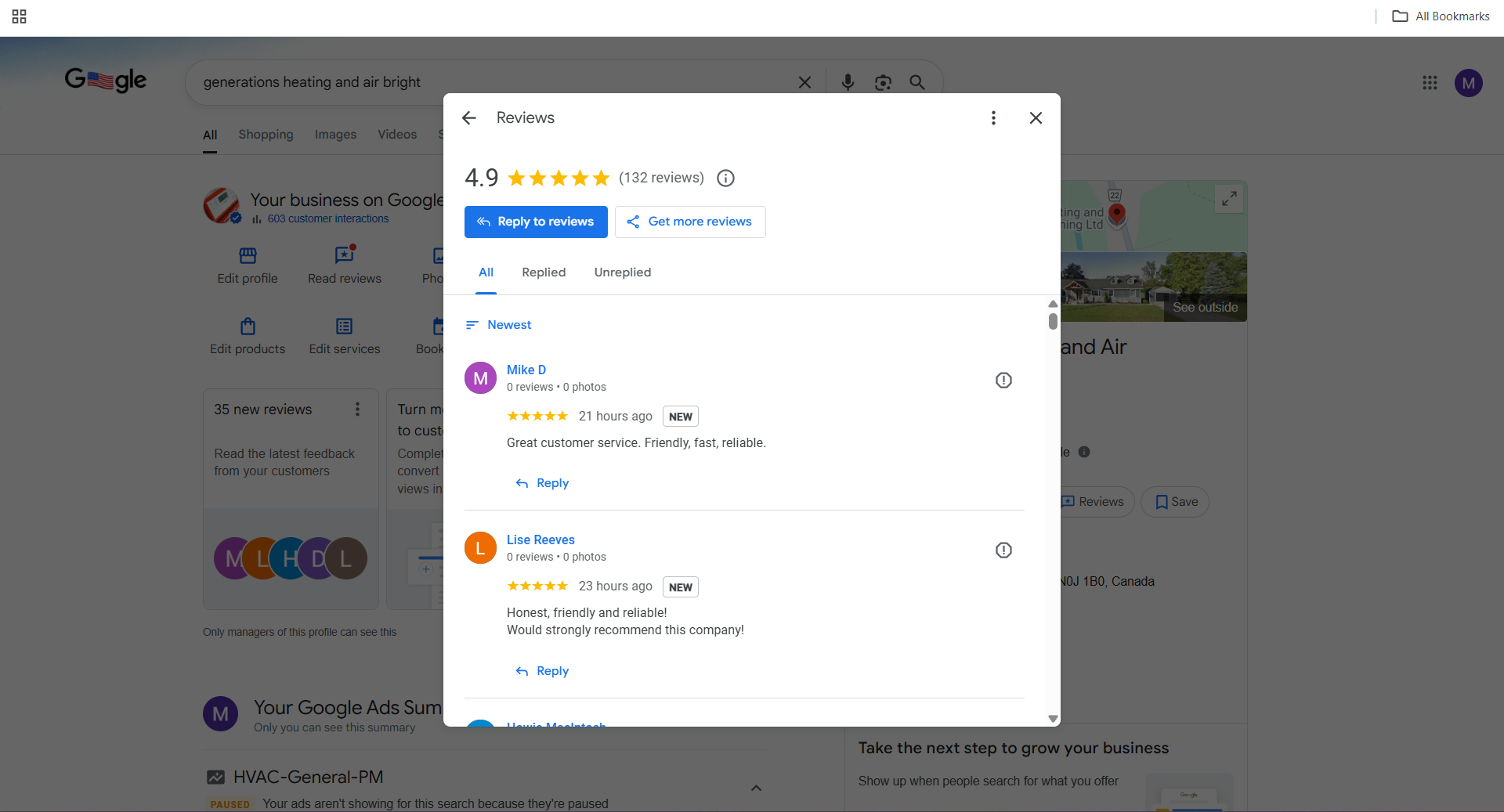
Task: Click the Google Ads summary M avatar
Action: pyautogui.click(x=220, y=714)
